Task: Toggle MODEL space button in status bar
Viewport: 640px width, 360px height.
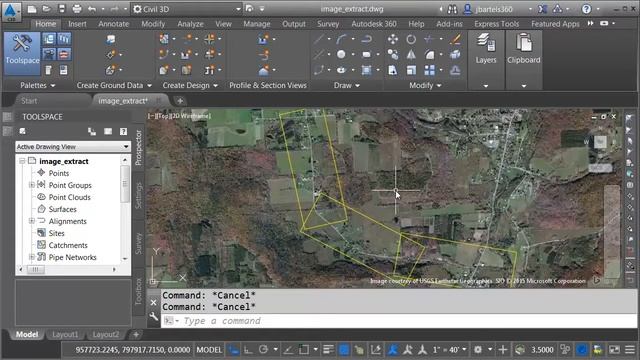Action: click(x=209, y=350)
